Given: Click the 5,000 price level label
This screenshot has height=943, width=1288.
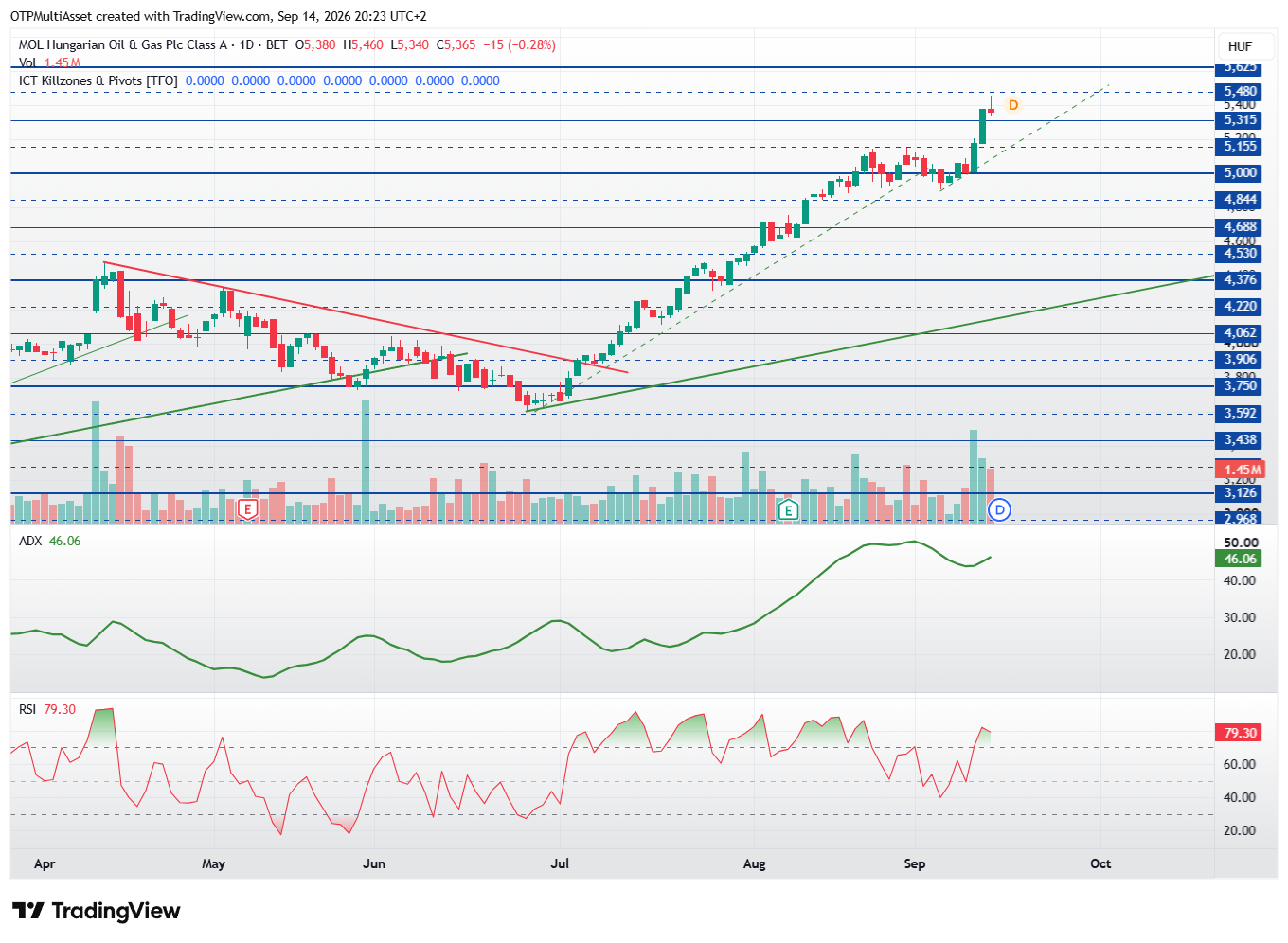Looking at the screenshot, I should pos(1240,172).
